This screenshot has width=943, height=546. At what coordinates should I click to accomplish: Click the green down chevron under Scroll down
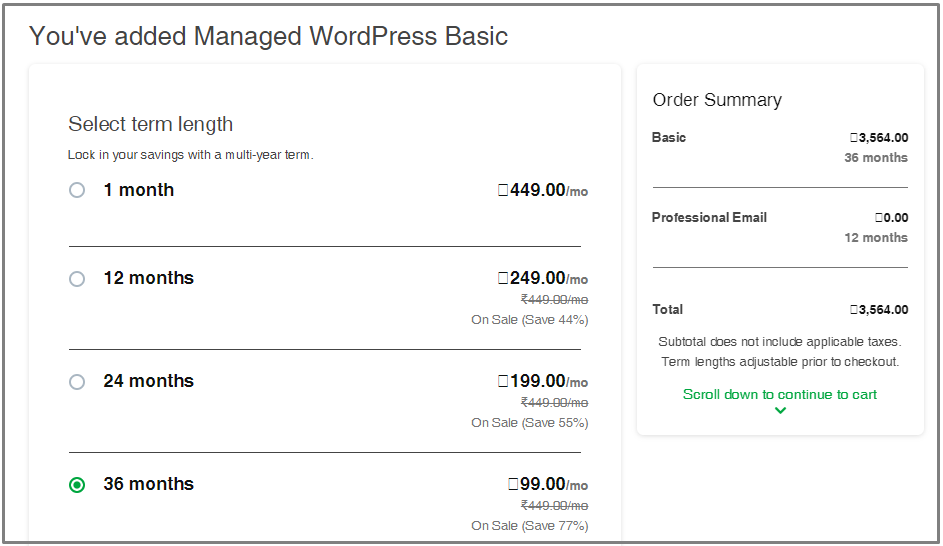click(x=780, y=411)
